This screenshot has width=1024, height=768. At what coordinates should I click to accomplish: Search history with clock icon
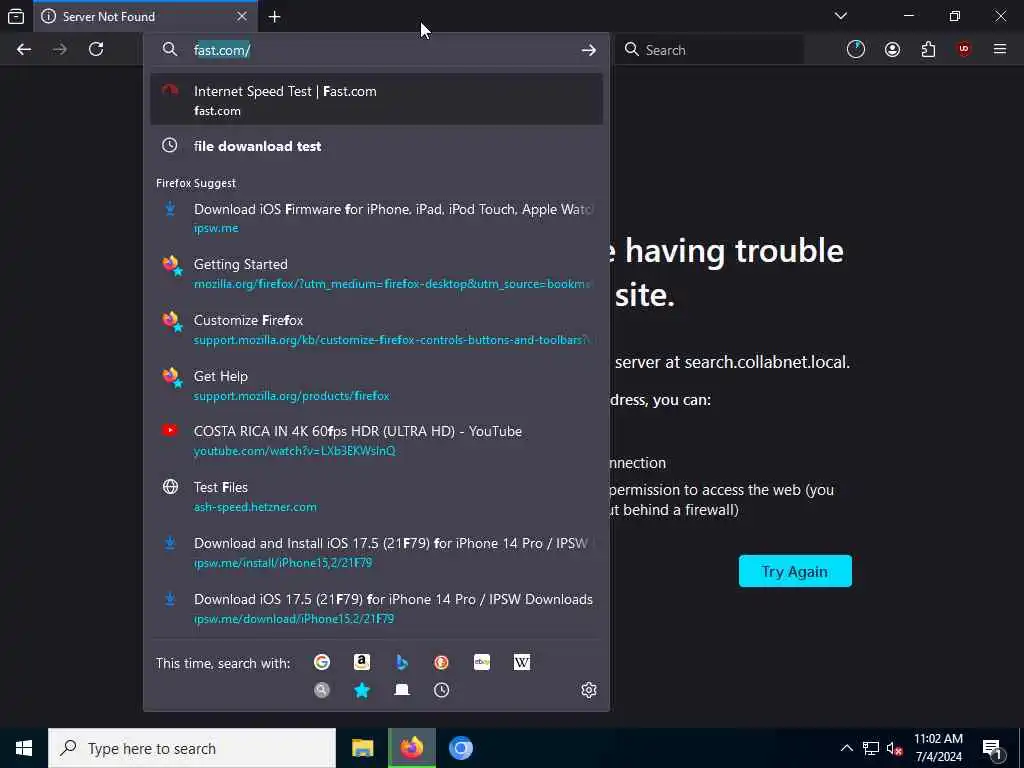[x=441, y=690]
